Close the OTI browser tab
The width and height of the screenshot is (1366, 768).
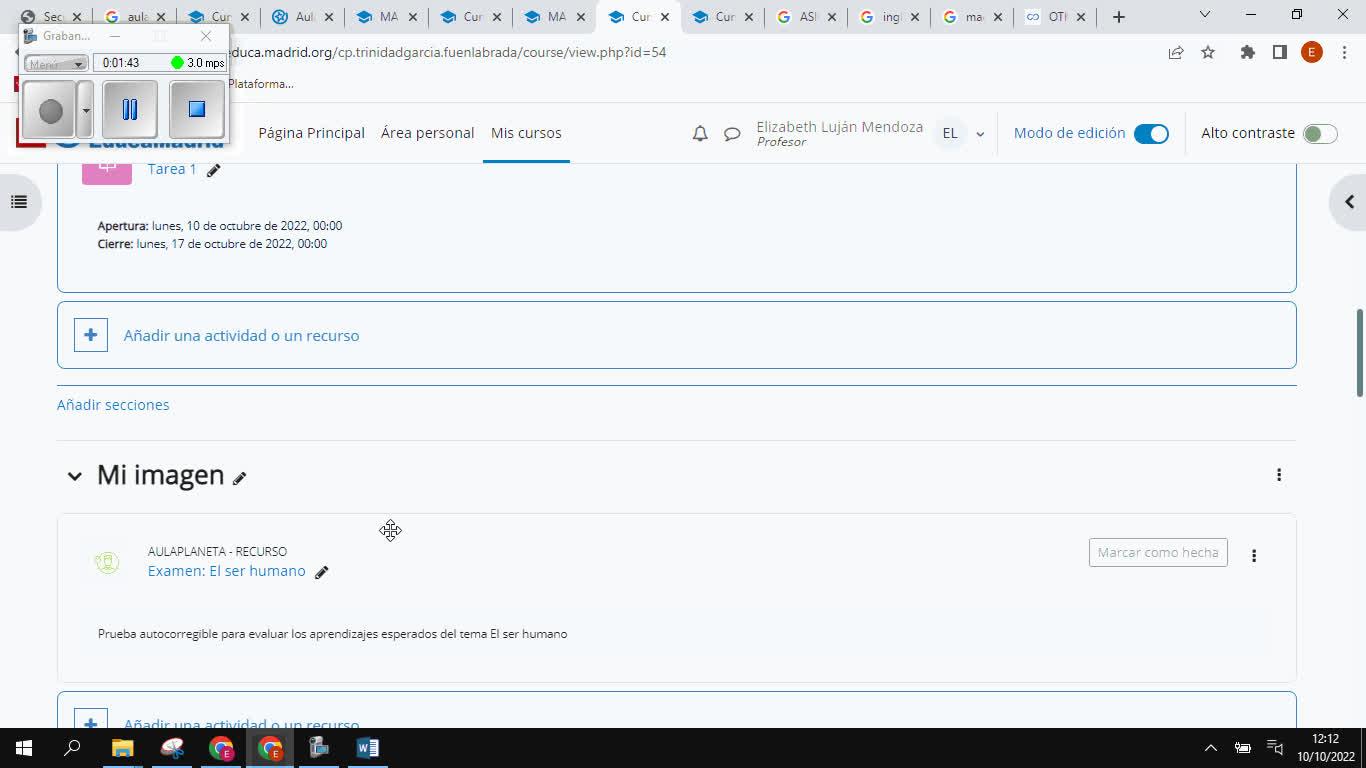pyautogui.click(x=1081, y=17)
